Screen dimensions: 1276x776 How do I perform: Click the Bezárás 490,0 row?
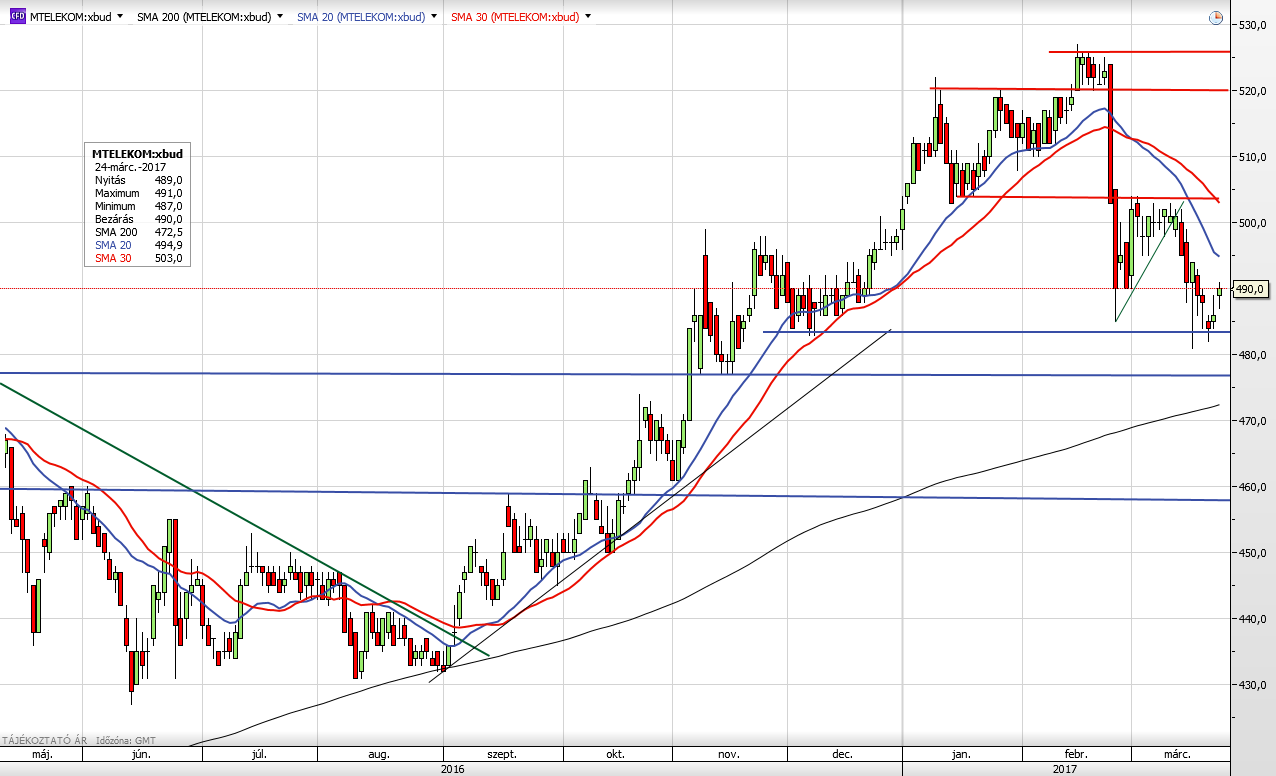(138, 219)
